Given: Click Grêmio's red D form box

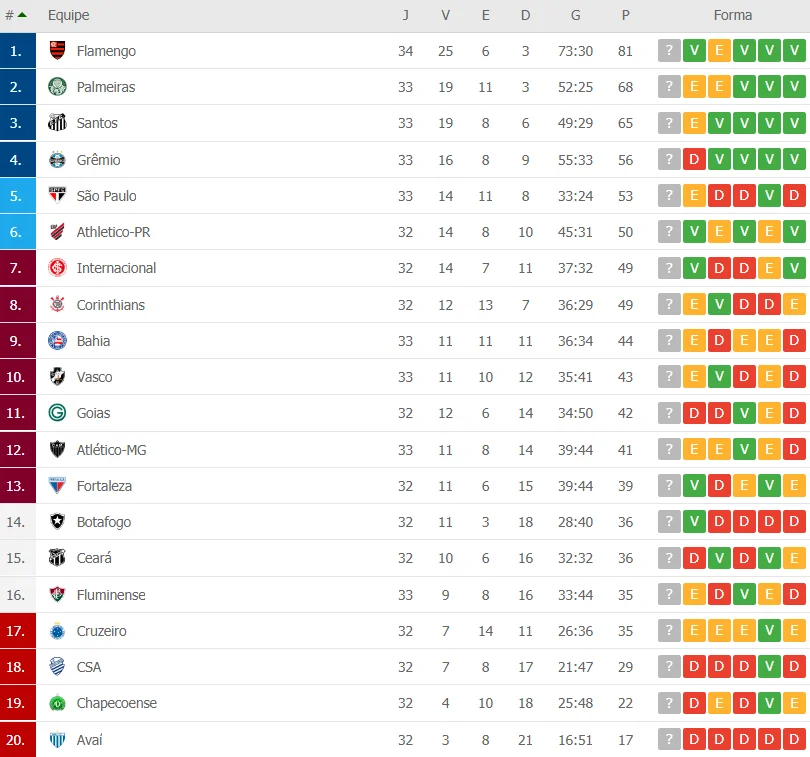Looking at the screenshot, I should 694,160.
